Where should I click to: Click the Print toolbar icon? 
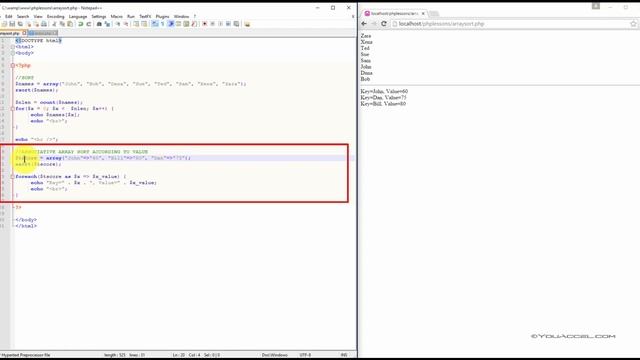(44, 24)
